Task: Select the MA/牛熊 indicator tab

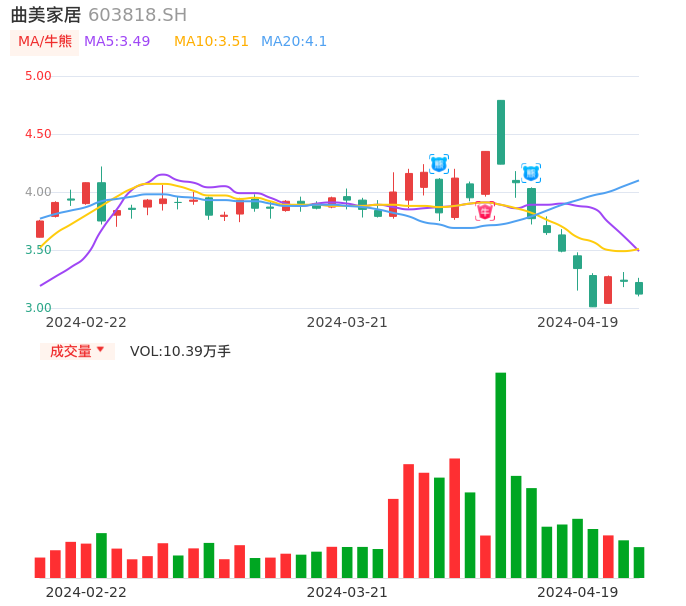Action: 45,42
